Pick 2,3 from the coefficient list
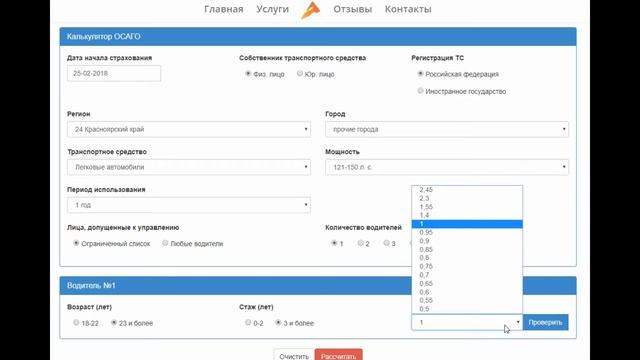Screen dimensions: 640x360 click(467, 198)
